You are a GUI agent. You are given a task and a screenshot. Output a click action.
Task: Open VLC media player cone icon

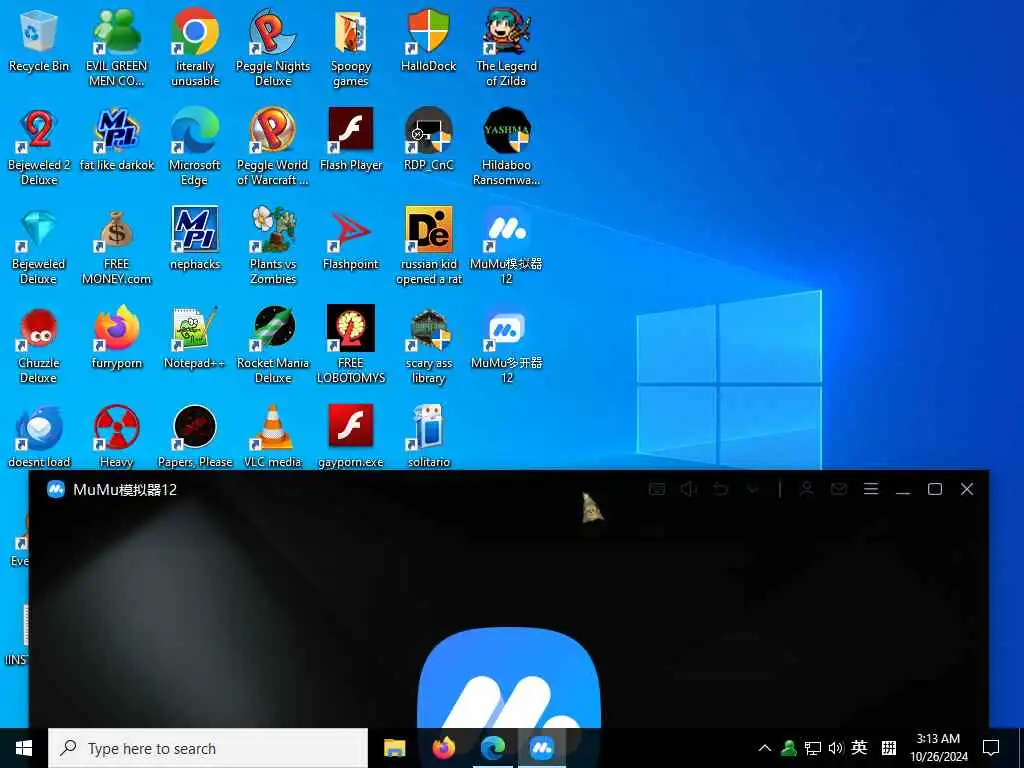click(273, 436)
